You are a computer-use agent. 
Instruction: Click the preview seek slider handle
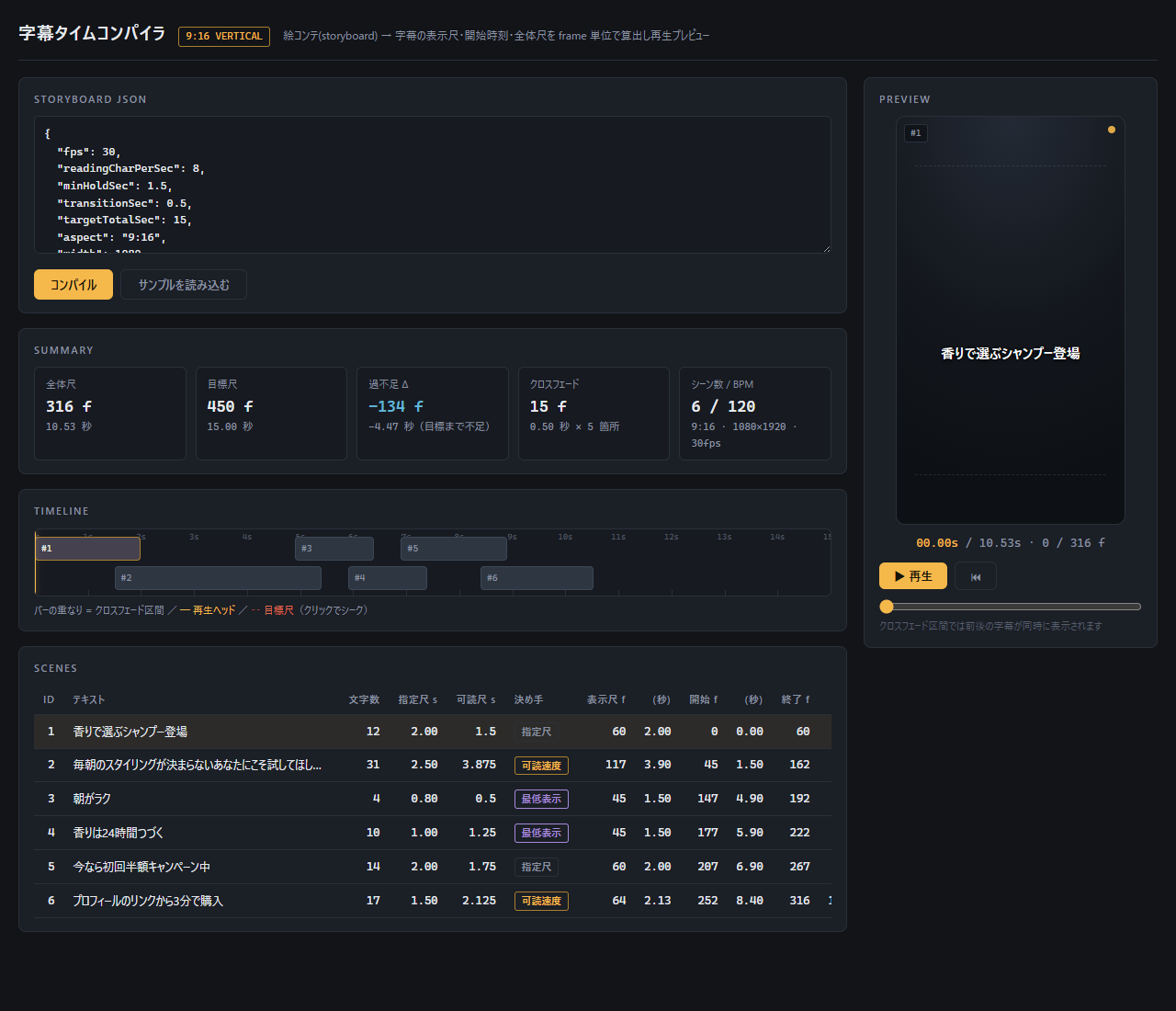coord(887,607)
